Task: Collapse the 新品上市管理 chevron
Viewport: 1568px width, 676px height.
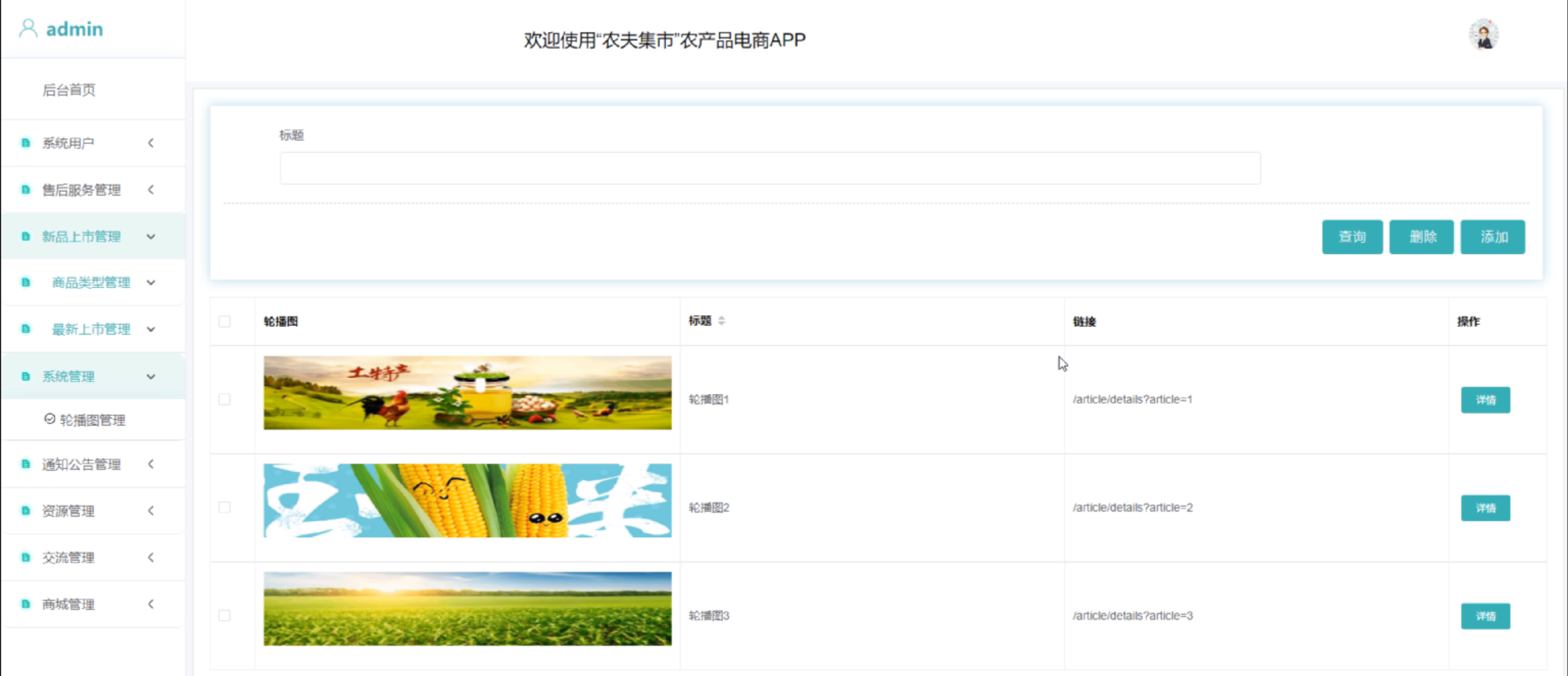Action: point(151,236)
